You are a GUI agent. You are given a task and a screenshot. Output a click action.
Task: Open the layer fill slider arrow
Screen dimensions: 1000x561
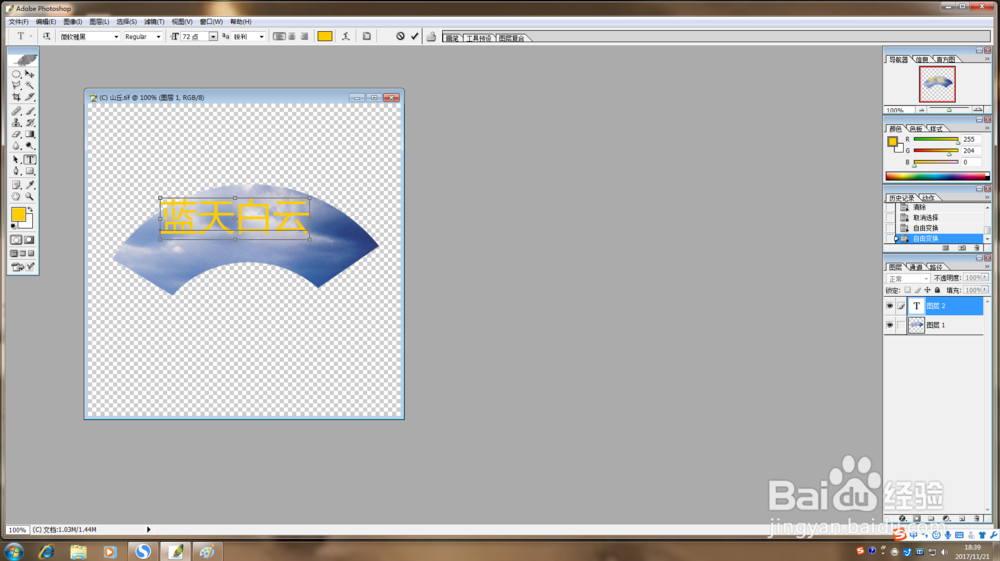point(985,290)
